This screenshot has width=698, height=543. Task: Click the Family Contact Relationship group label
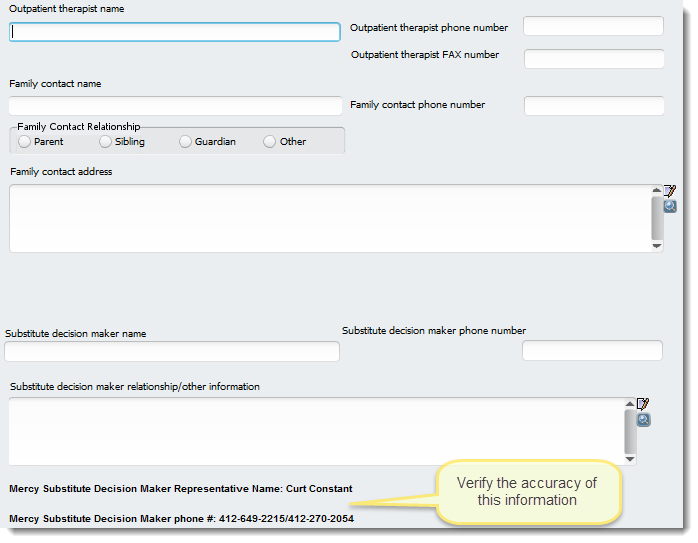point(79,126)
